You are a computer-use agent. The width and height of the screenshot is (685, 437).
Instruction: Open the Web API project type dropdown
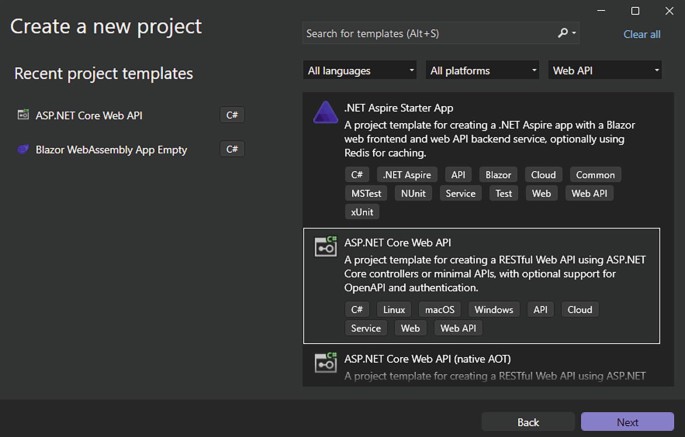[605, 70]
